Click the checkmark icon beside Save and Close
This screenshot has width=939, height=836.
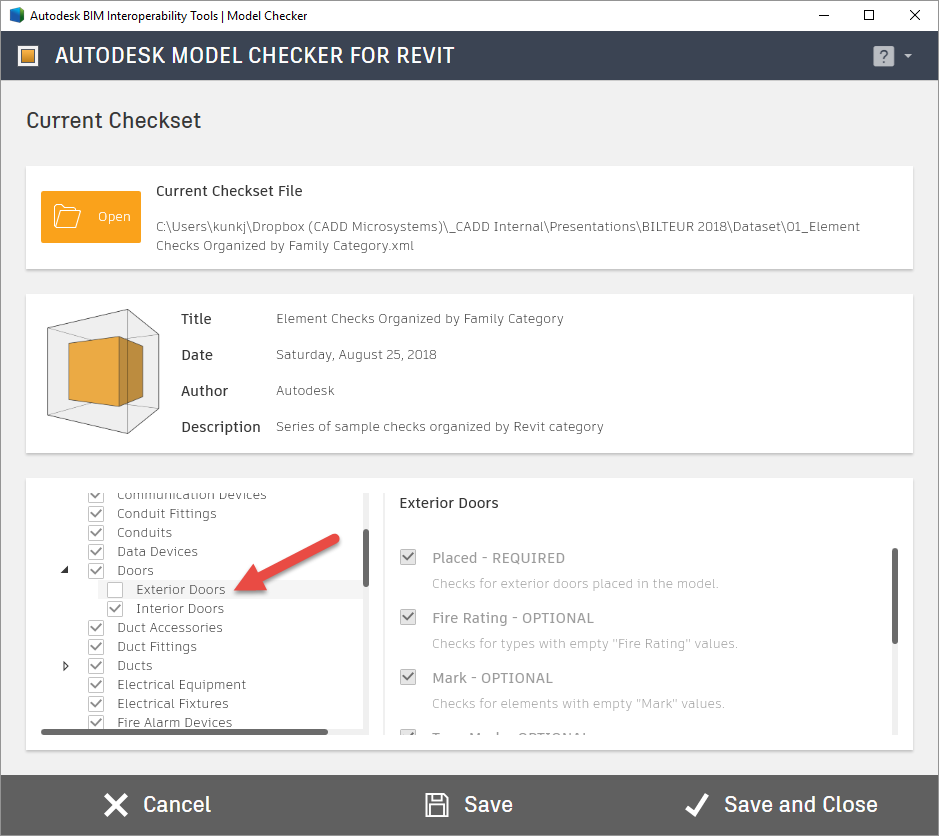[698, 804]
